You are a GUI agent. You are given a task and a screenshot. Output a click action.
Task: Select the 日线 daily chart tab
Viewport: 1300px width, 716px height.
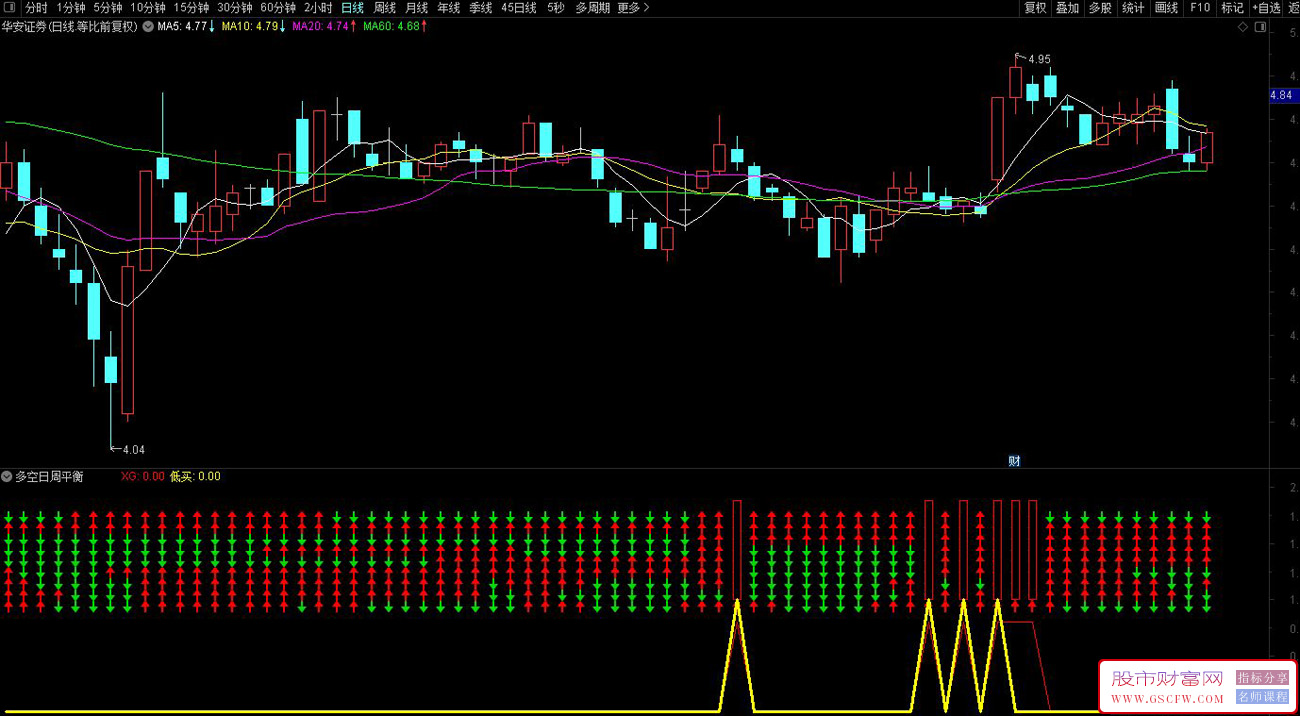click(x=352, y=8)
